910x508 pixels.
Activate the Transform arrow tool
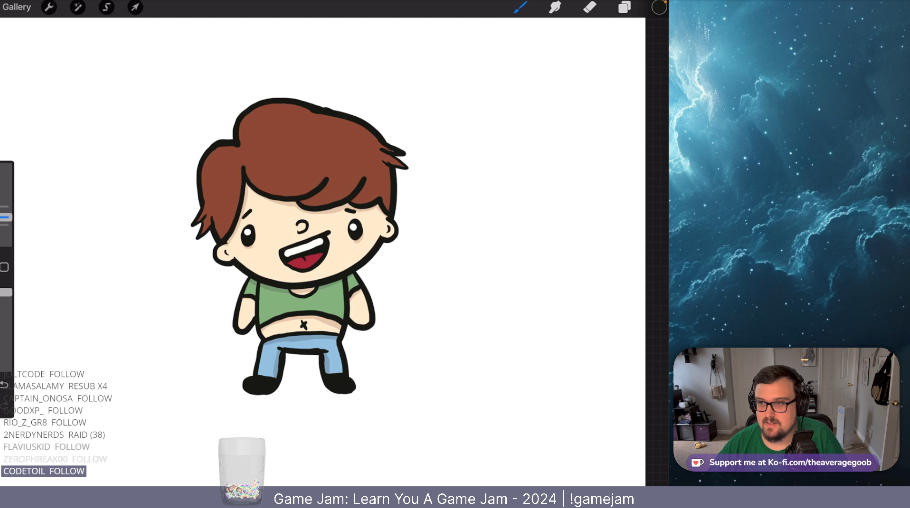[135, 7]
